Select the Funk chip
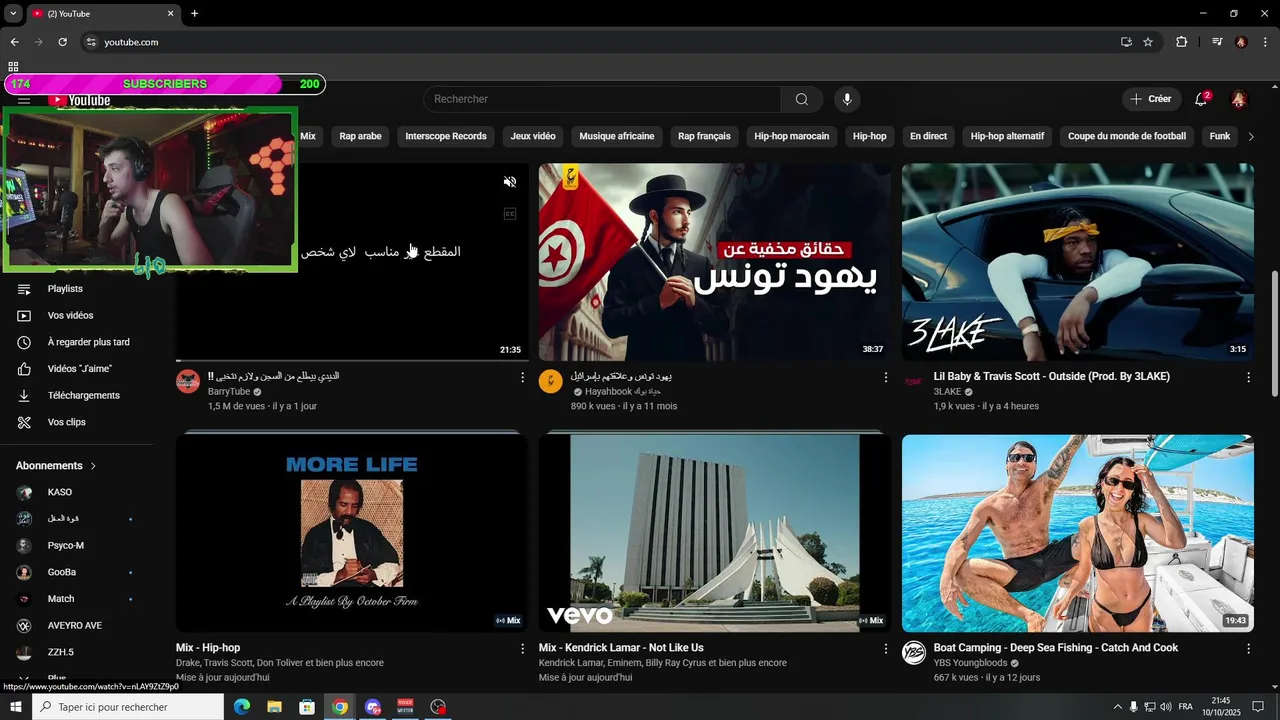Image resolution: width=1280 pixels, height=720 pixels. 1220,136
